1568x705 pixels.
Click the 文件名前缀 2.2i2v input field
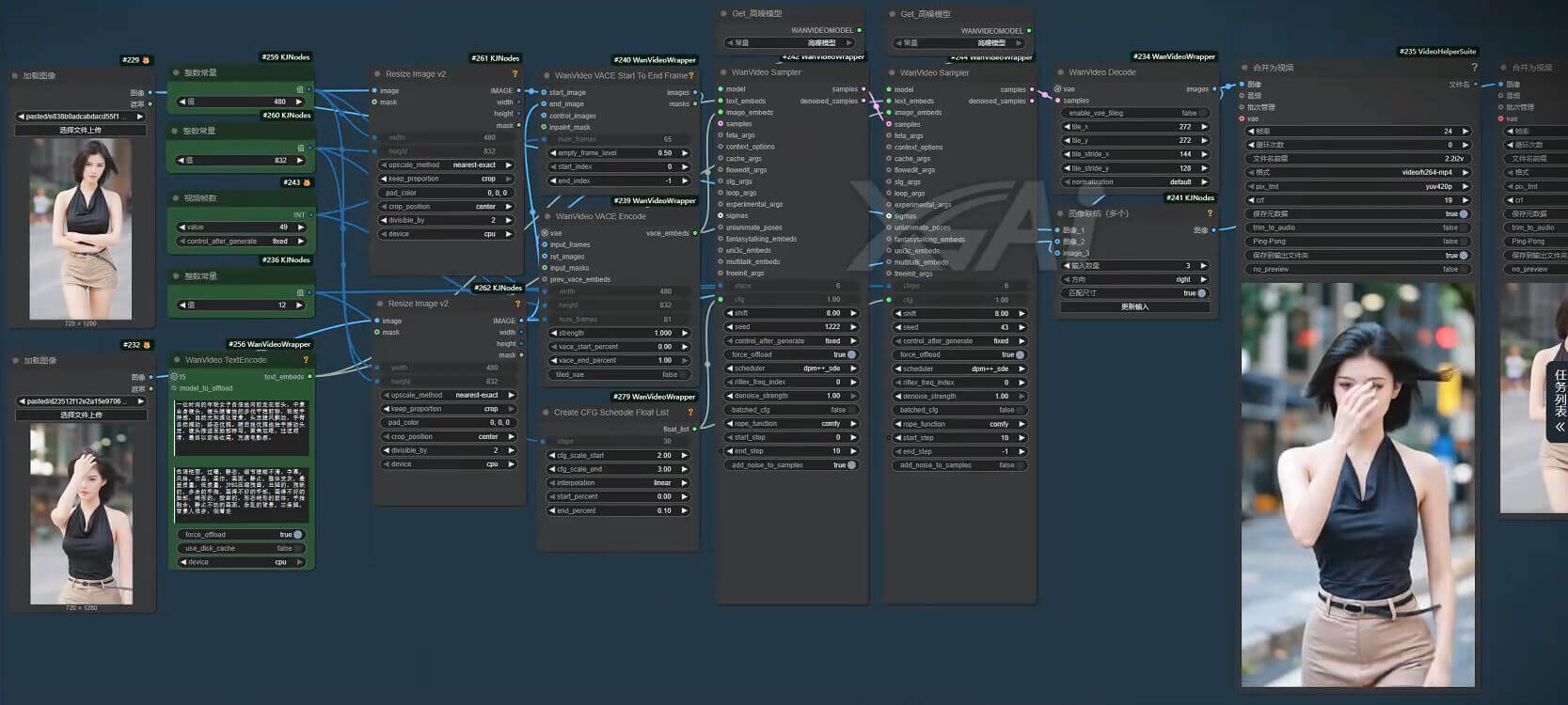coord(1357,159)
